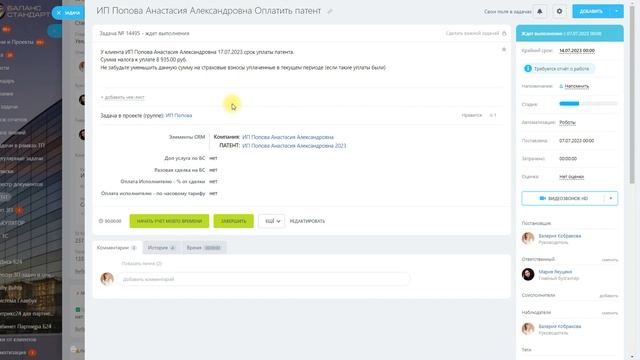This screenshot has height=360, width=640.
Task: Open Роботы automation link
Action: tap(567, 122)
